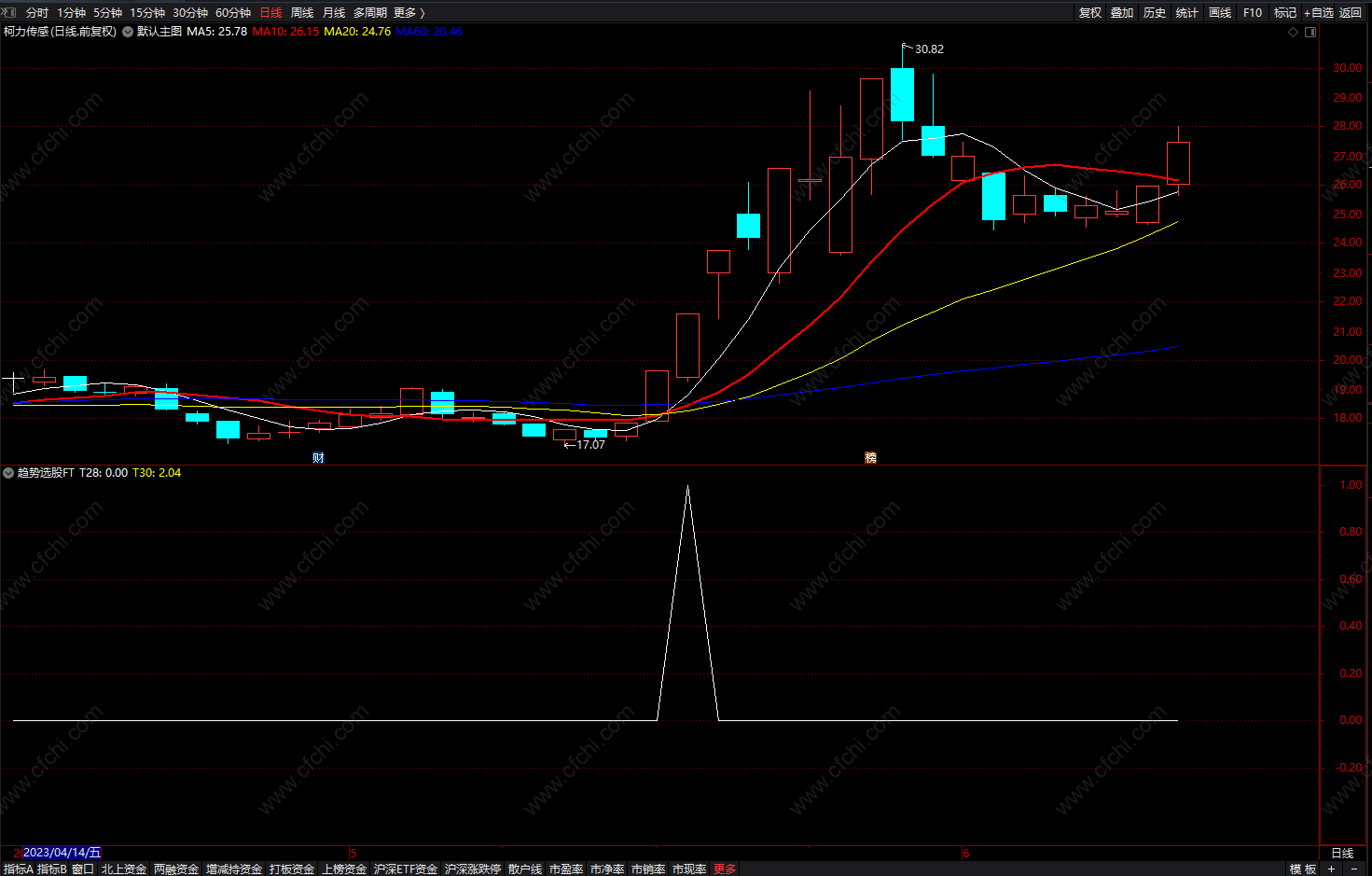Screen dimensions: 1372x876
Task: Click the 复权 adjustment button
Action: [x=1090, y=12]
